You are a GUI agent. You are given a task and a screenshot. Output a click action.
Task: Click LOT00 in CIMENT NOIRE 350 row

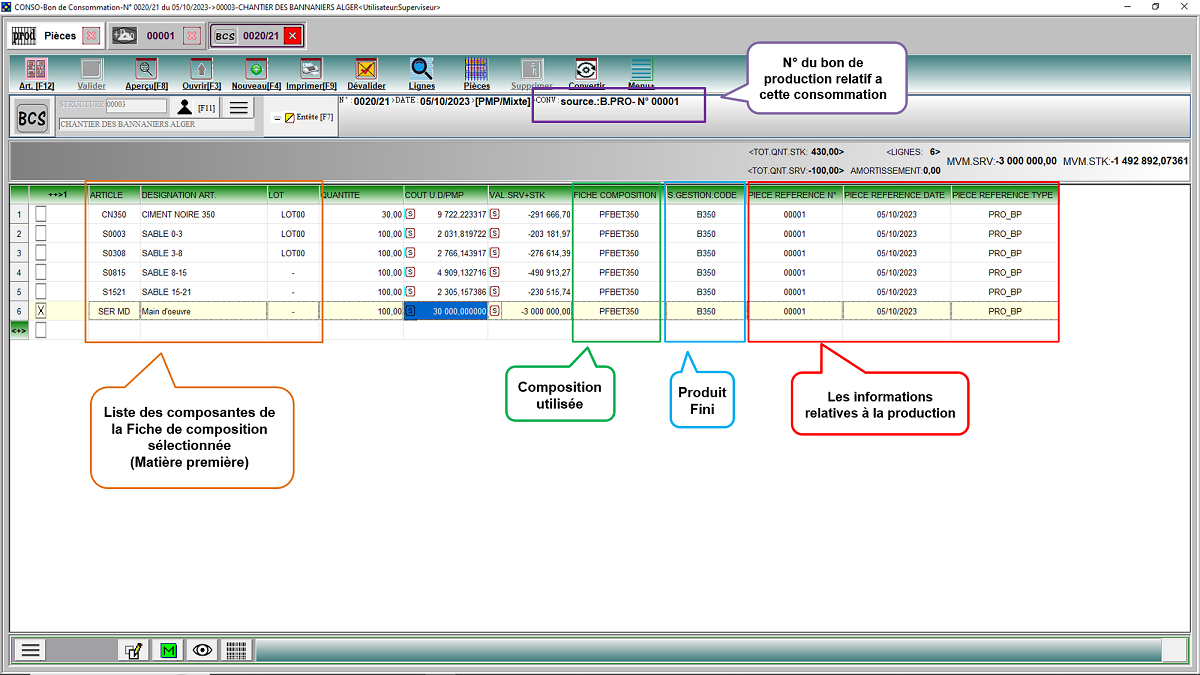coord(293,214)
